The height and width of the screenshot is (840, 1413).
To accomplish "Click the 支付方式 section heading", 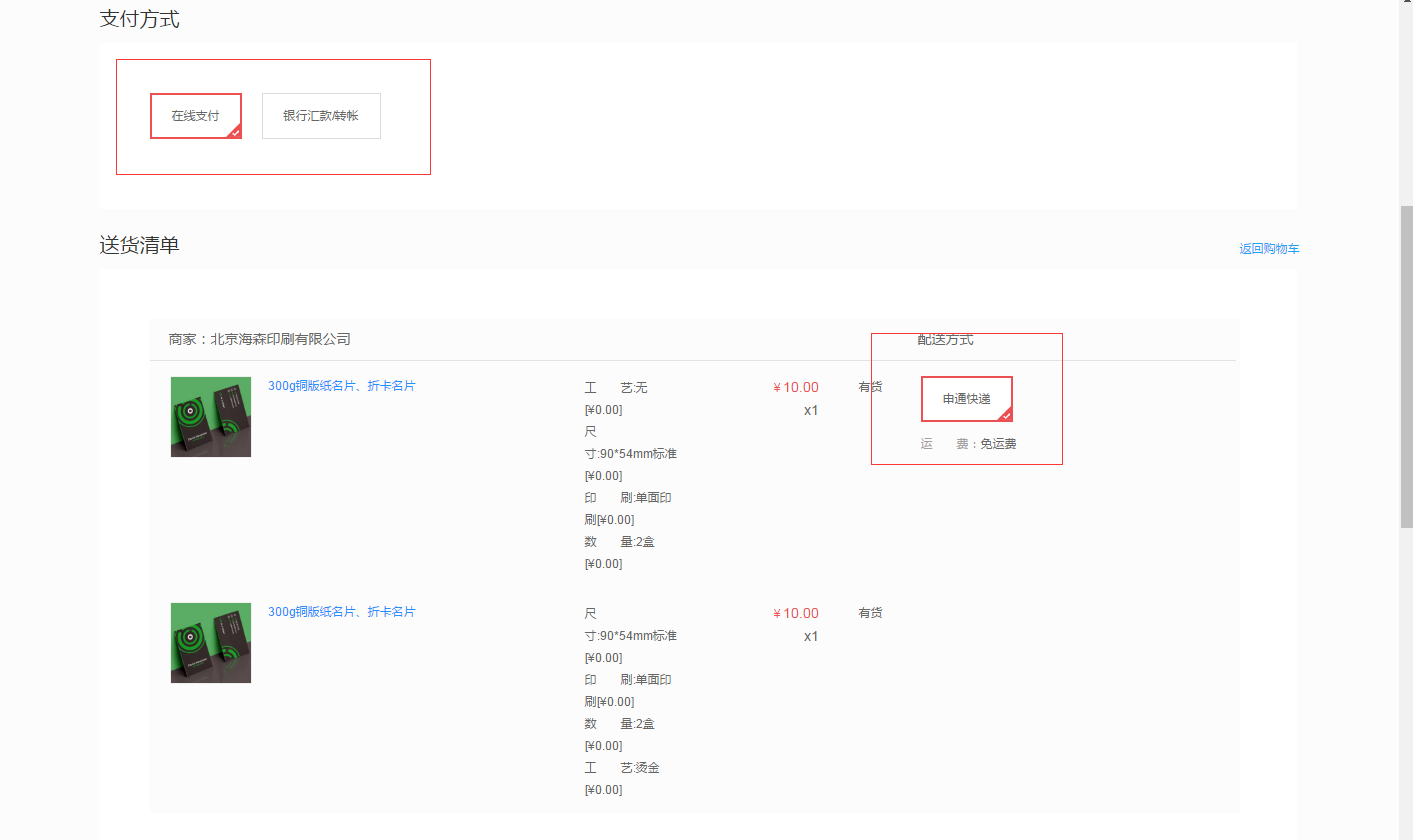I will pos(140,19).
